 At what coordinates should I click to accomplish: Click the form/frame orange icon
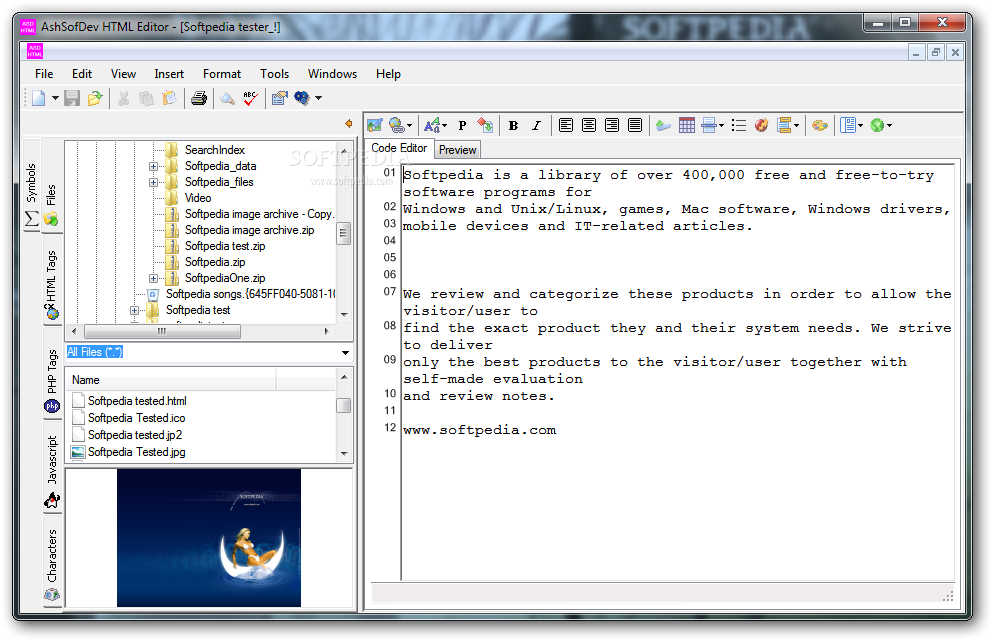coord(784,125)
